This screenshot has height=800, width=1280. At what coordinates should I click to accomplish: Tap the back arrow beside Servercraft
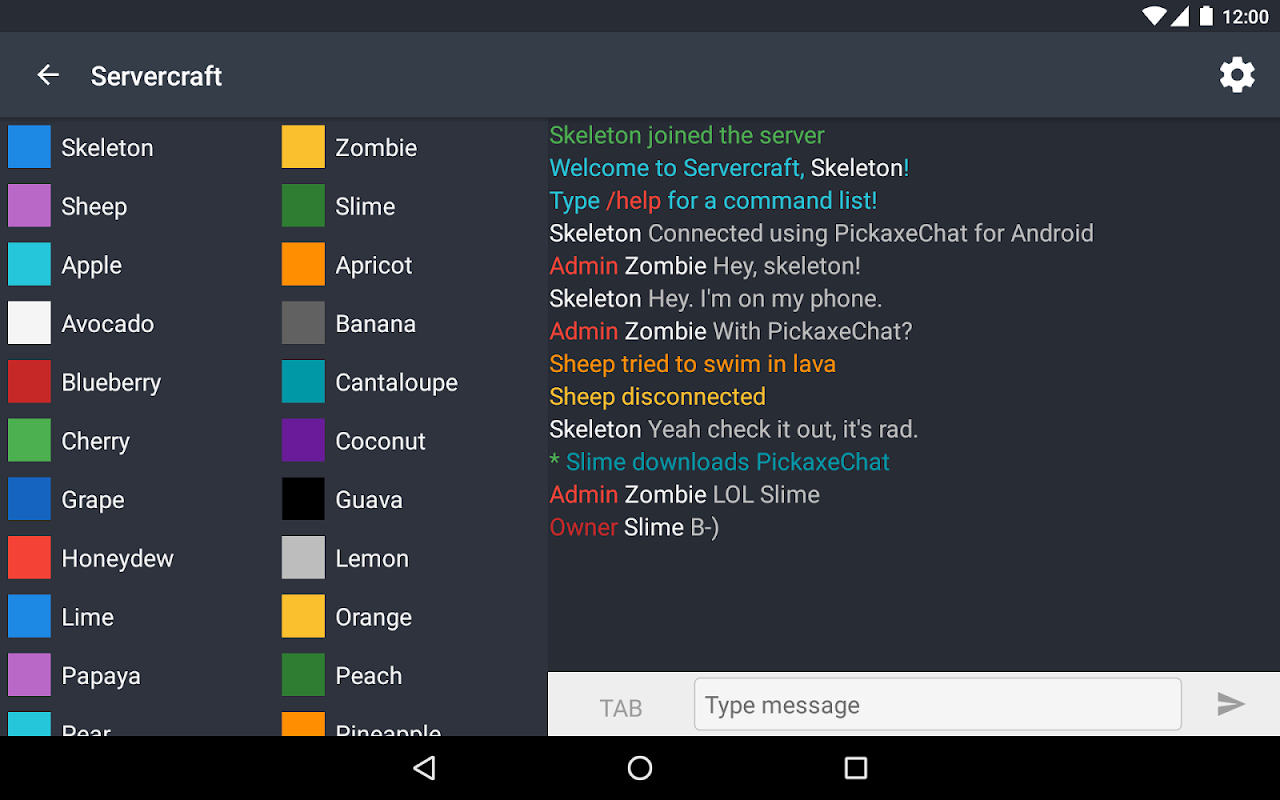click(48, 75)
